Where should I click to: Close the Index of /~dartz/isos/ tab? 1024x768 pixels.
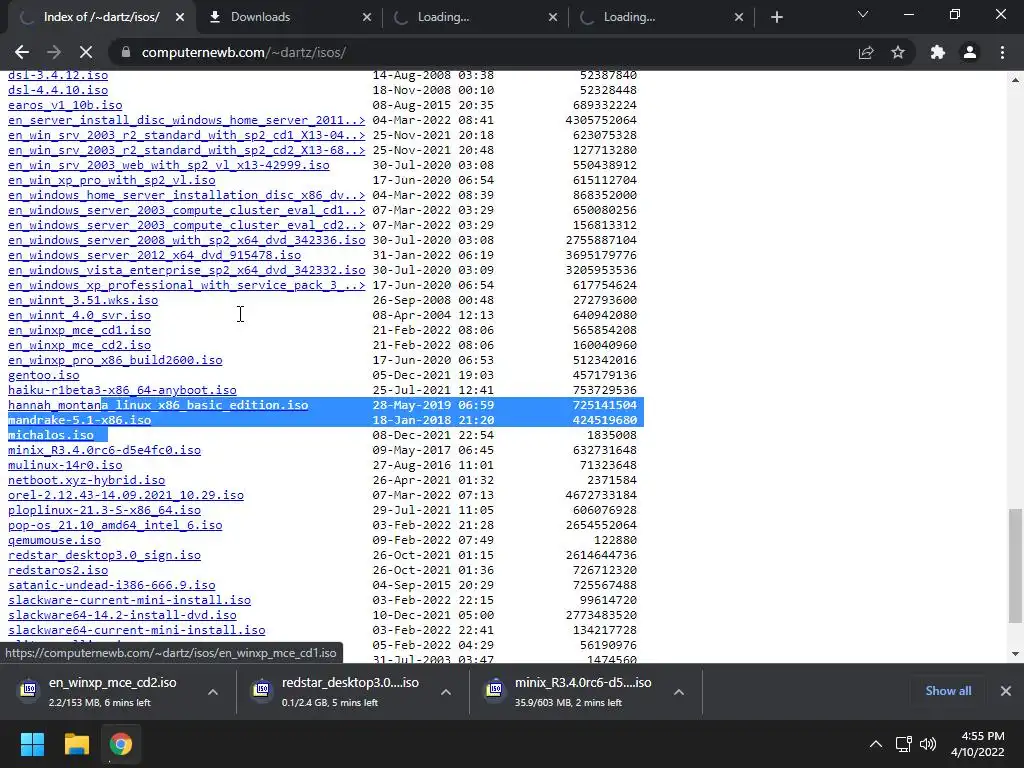click(x=180, y=17)
